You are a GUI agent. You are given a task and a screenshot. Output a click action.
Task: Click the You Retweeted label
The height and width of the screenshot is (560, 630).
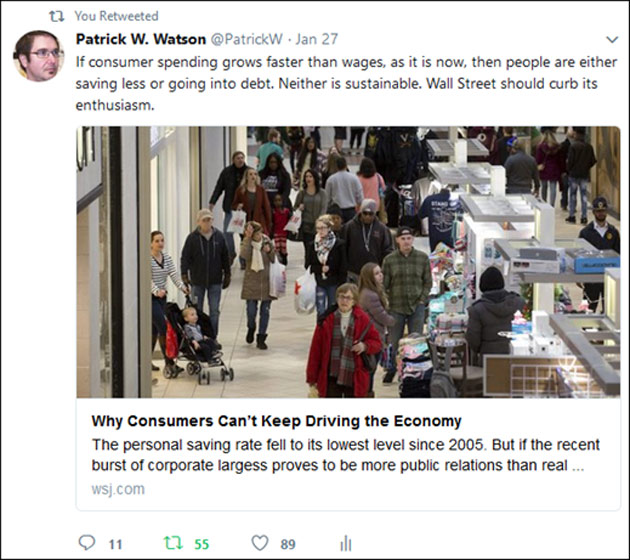[x=117, y=16]
